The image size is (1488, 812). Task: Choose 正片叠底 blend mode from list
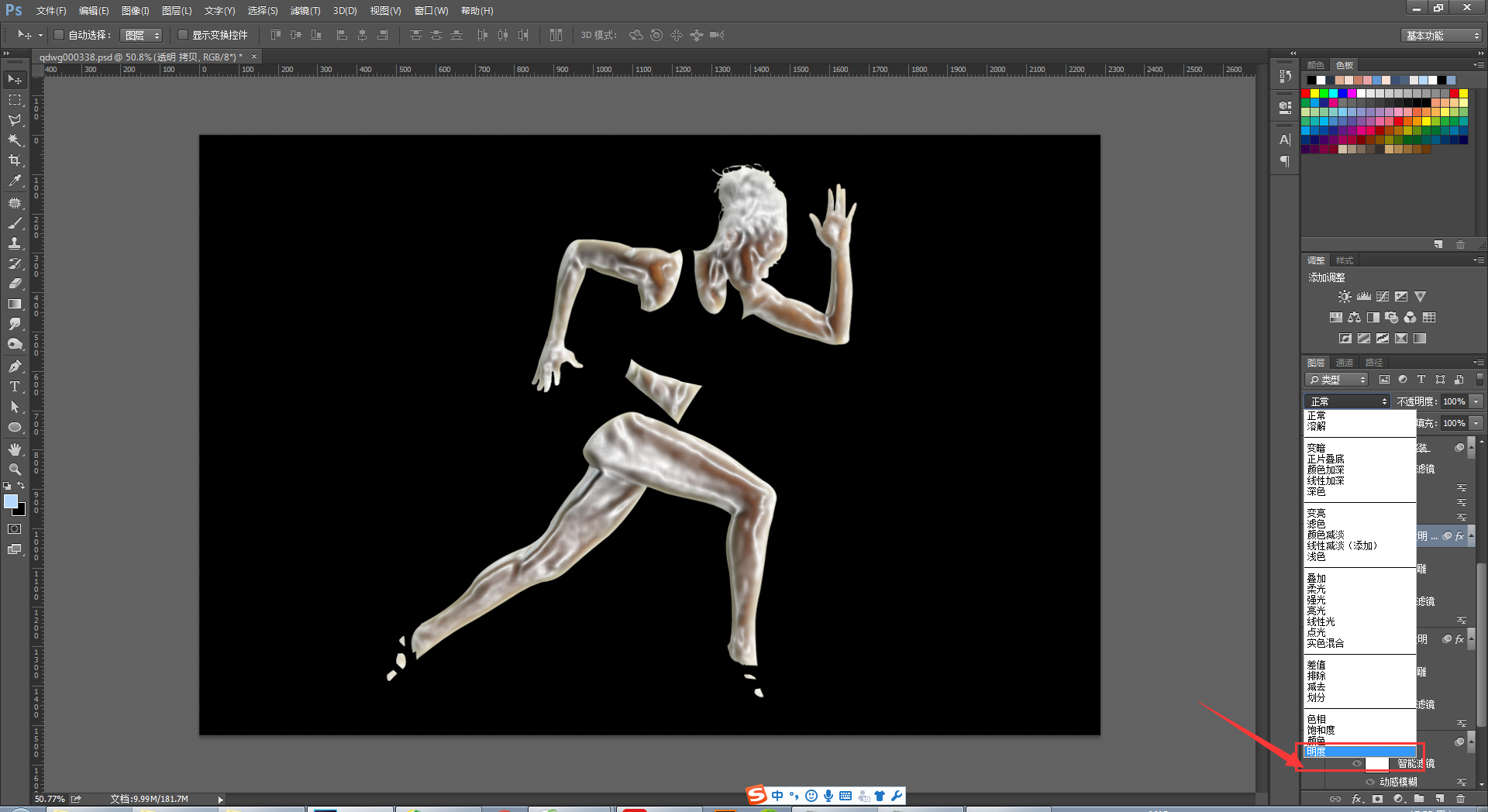pos(1325,459)
